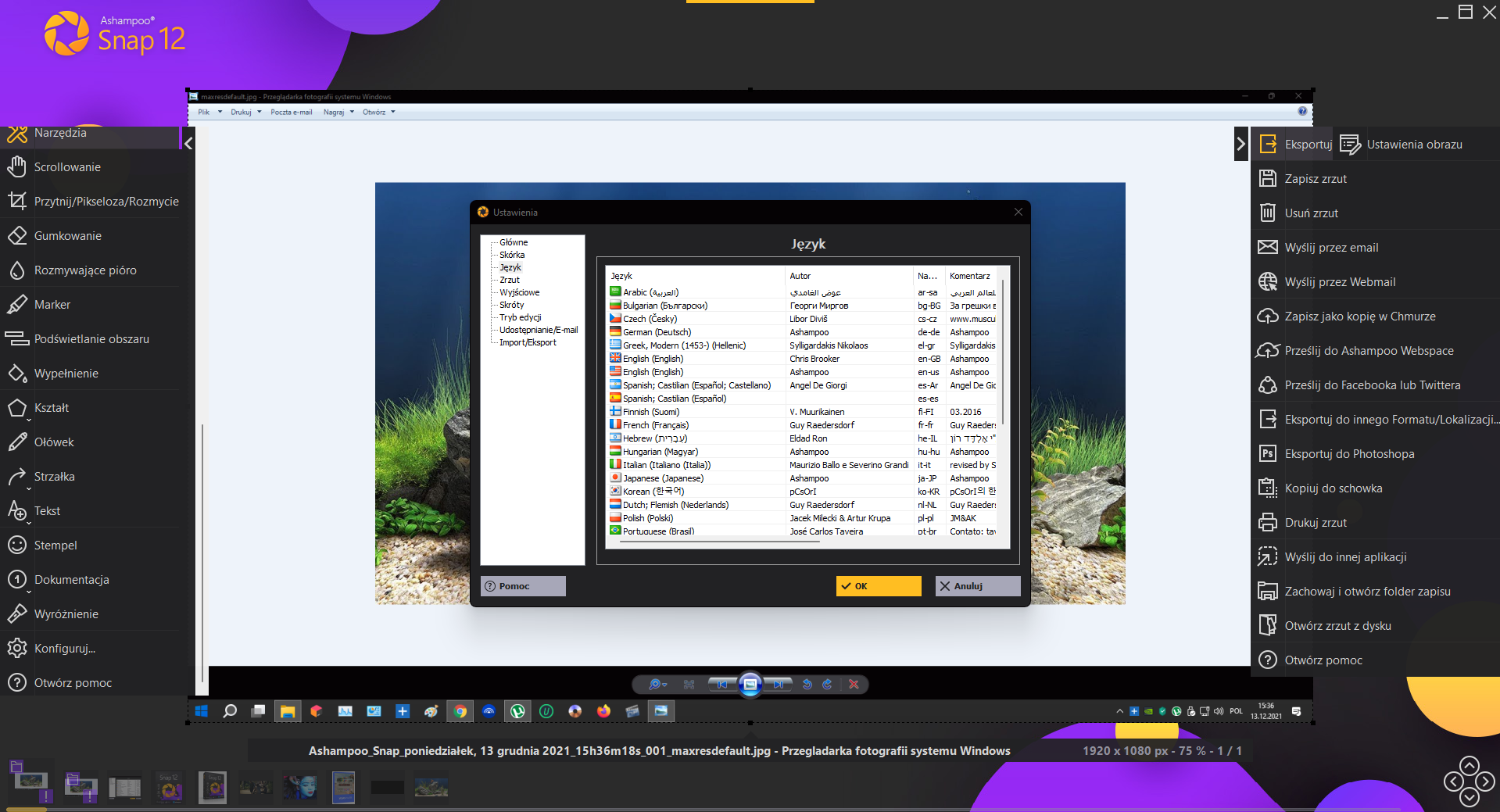Choose Wyślij przez Webmail

(x=1376, y=282)
